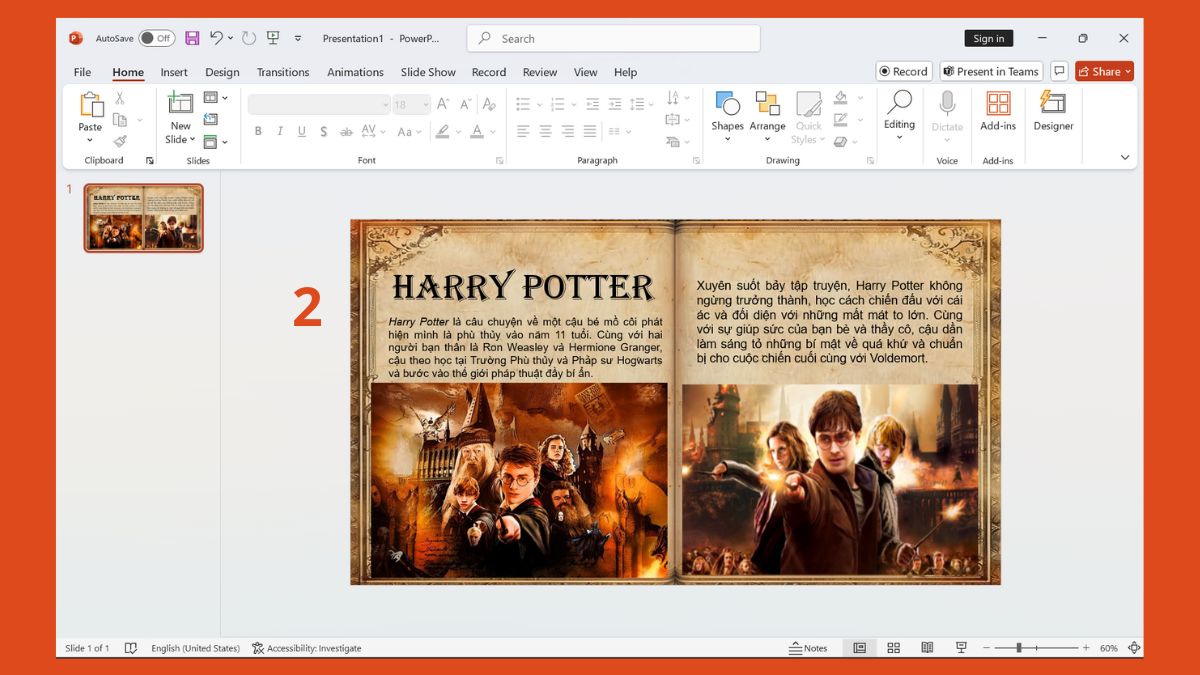Click the Center alignment icon
This screenshot has width=1200, height=675.
(545, 131)
